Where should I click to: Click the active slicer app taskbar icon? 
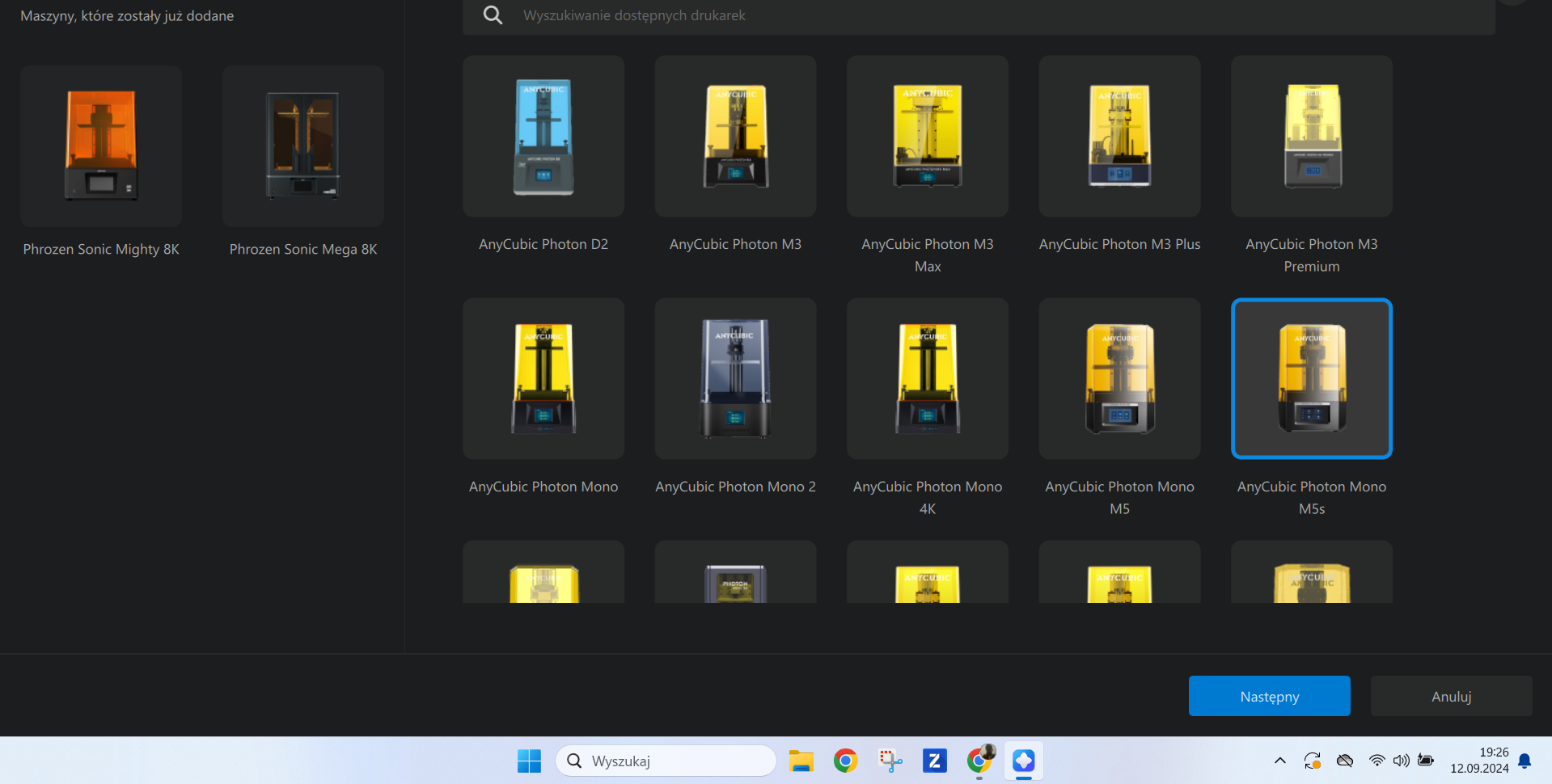pos(1024,761)
